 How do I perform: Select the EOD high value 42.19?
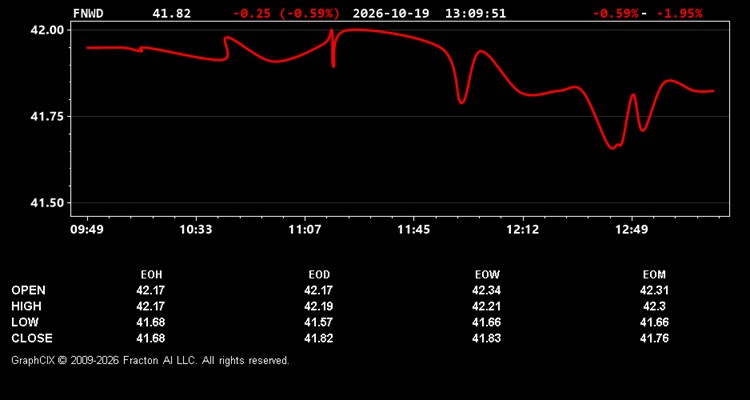click(x=319, y=306)
